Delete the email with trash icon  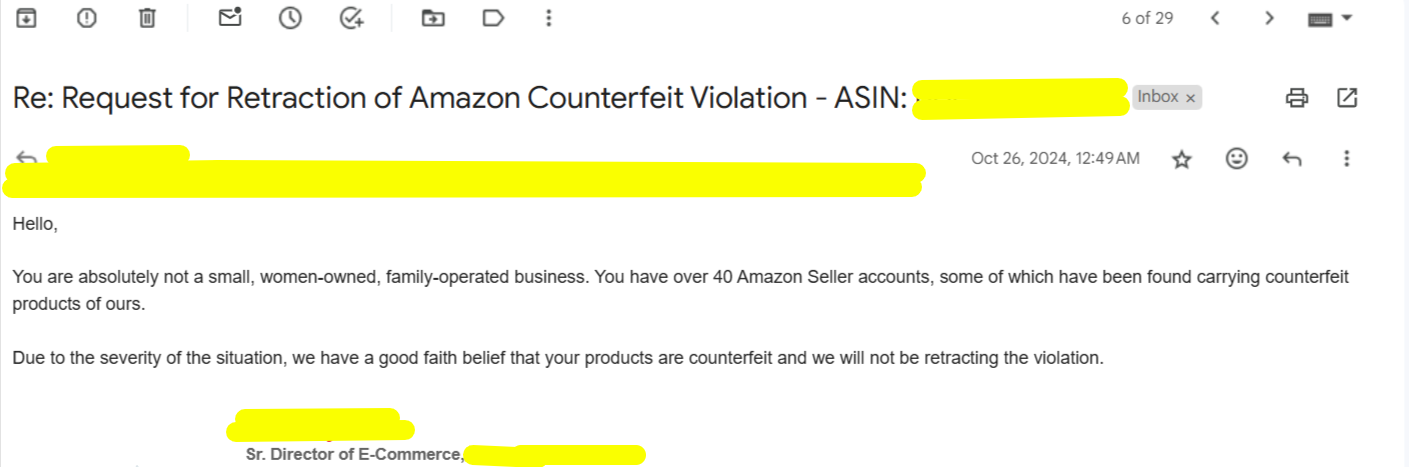147,18
